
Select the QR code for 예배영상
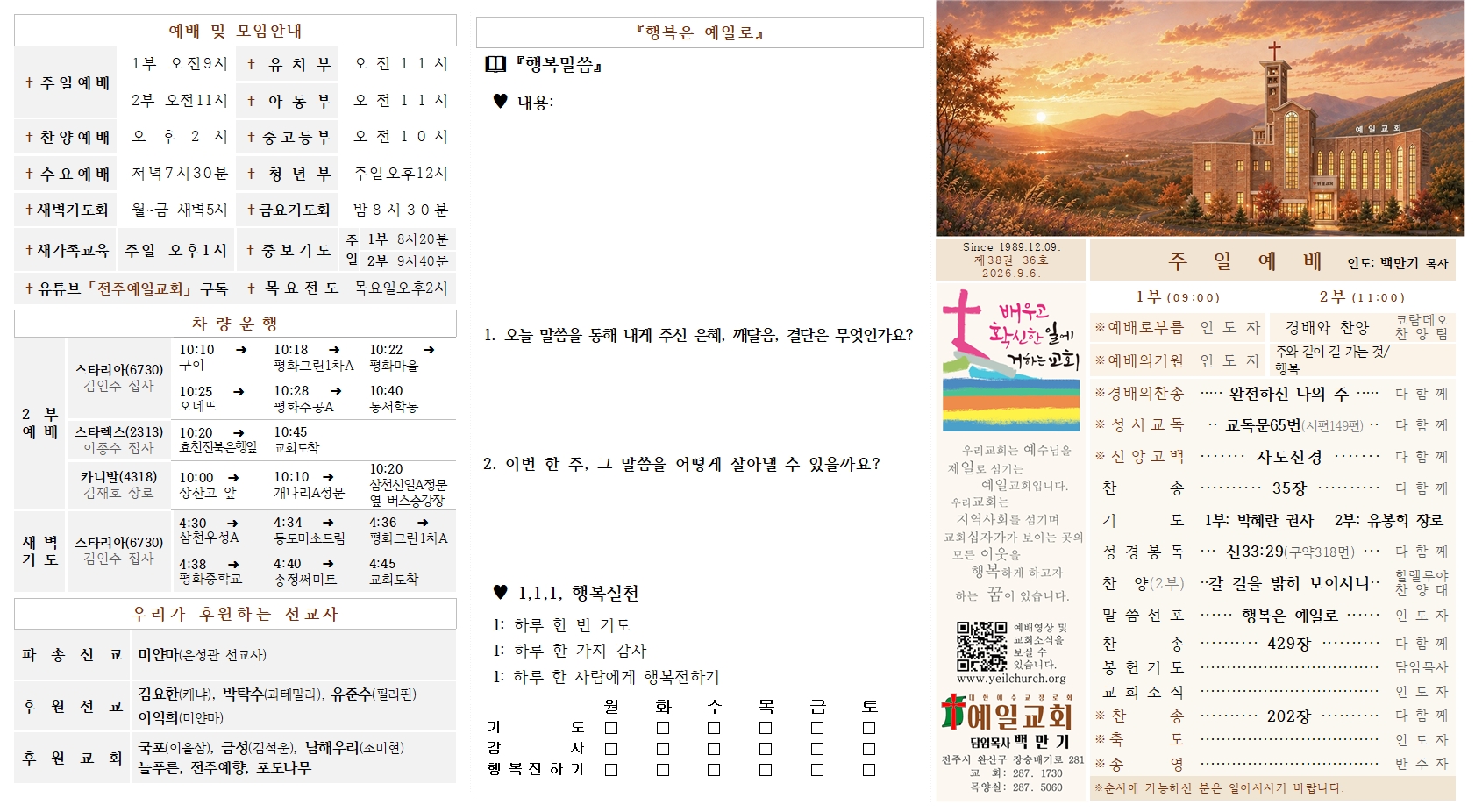pyautogui.click(x=981, y=646)
